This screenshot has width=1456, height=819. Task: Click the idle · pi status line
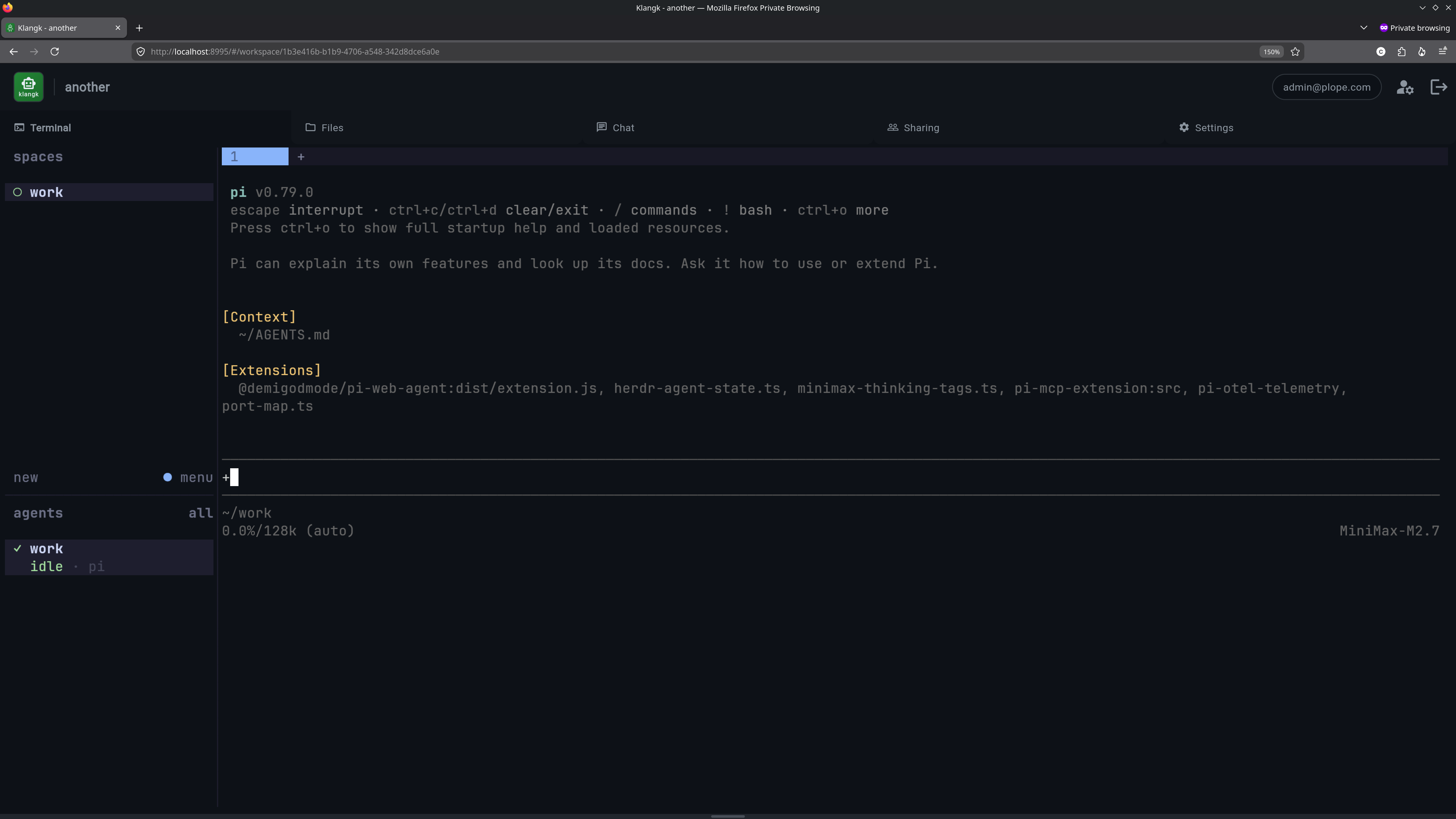(x=67, y=566)
